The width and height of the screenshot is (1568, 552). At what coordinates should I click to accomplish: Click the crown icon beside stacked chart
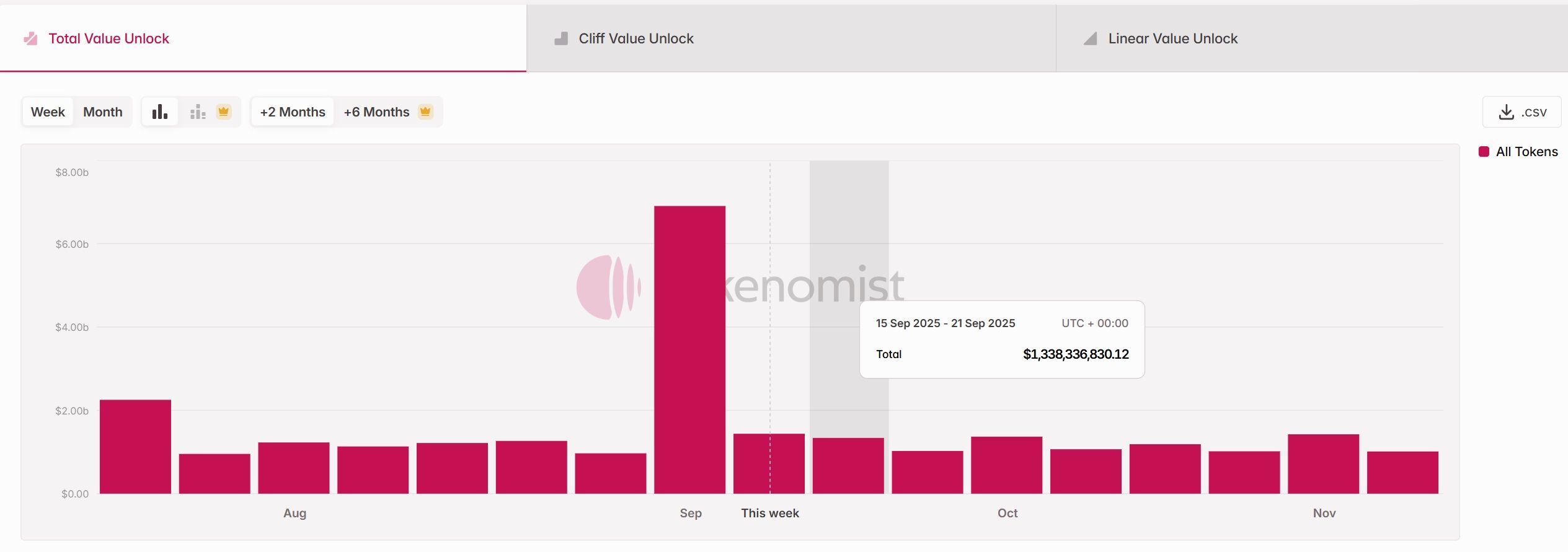tap(224, 112)
